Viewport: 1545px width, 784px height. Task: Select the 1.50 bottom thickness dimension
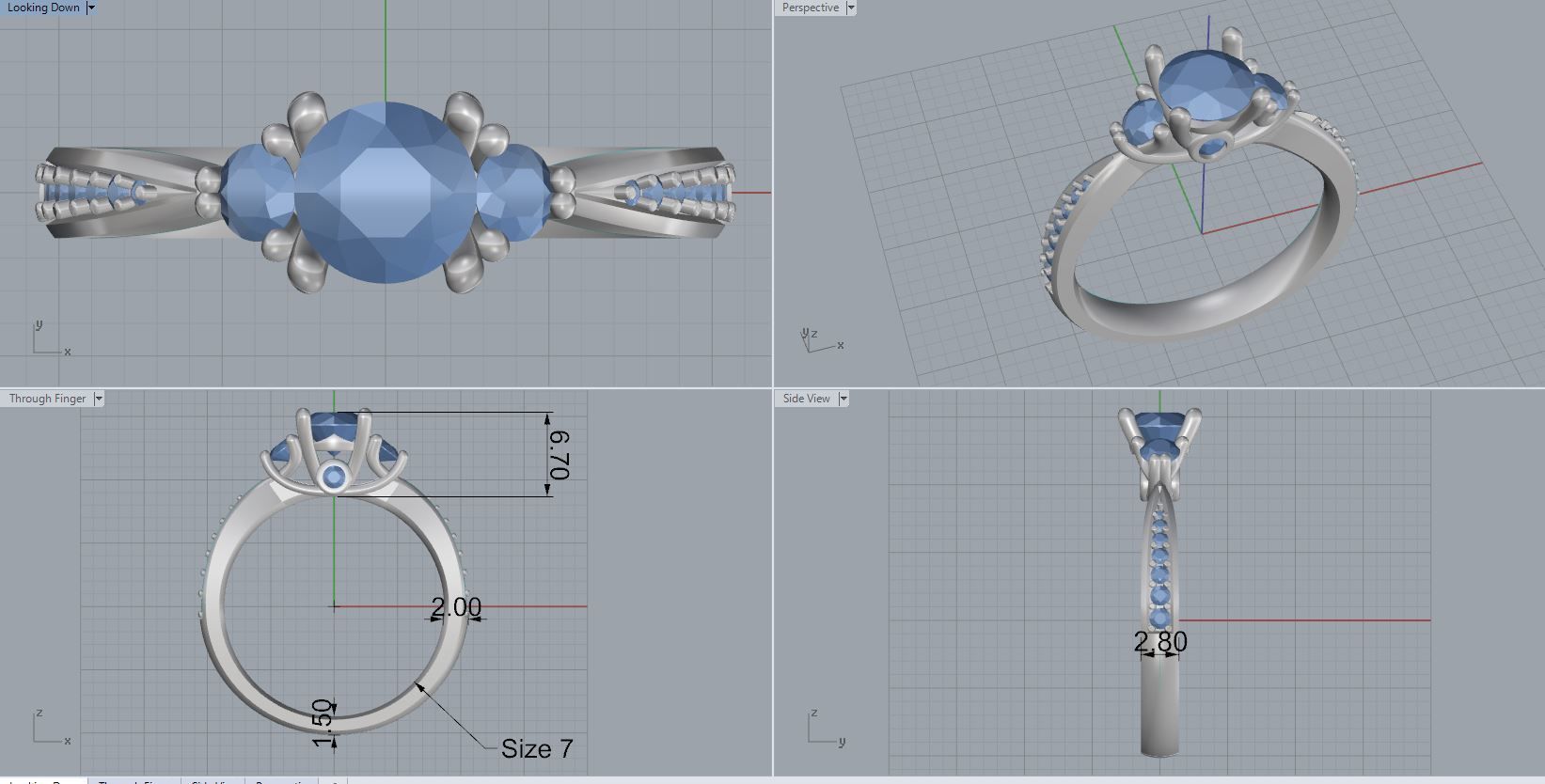[x=323, y=723]
